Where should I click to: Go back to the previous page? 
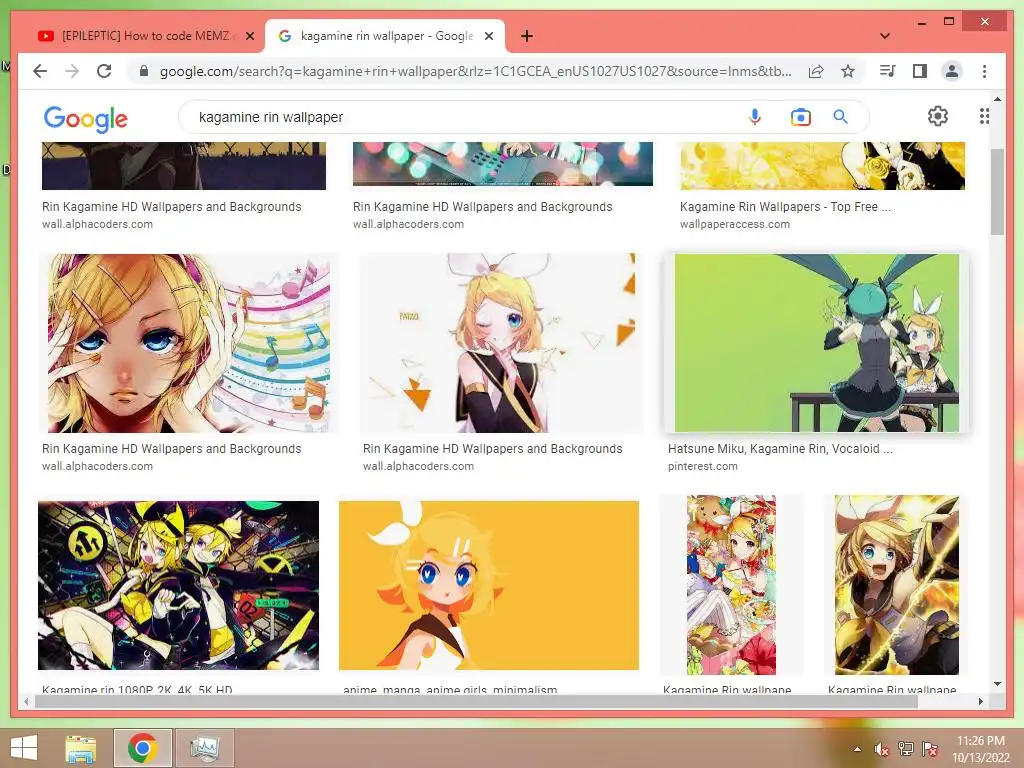point(40,71)
